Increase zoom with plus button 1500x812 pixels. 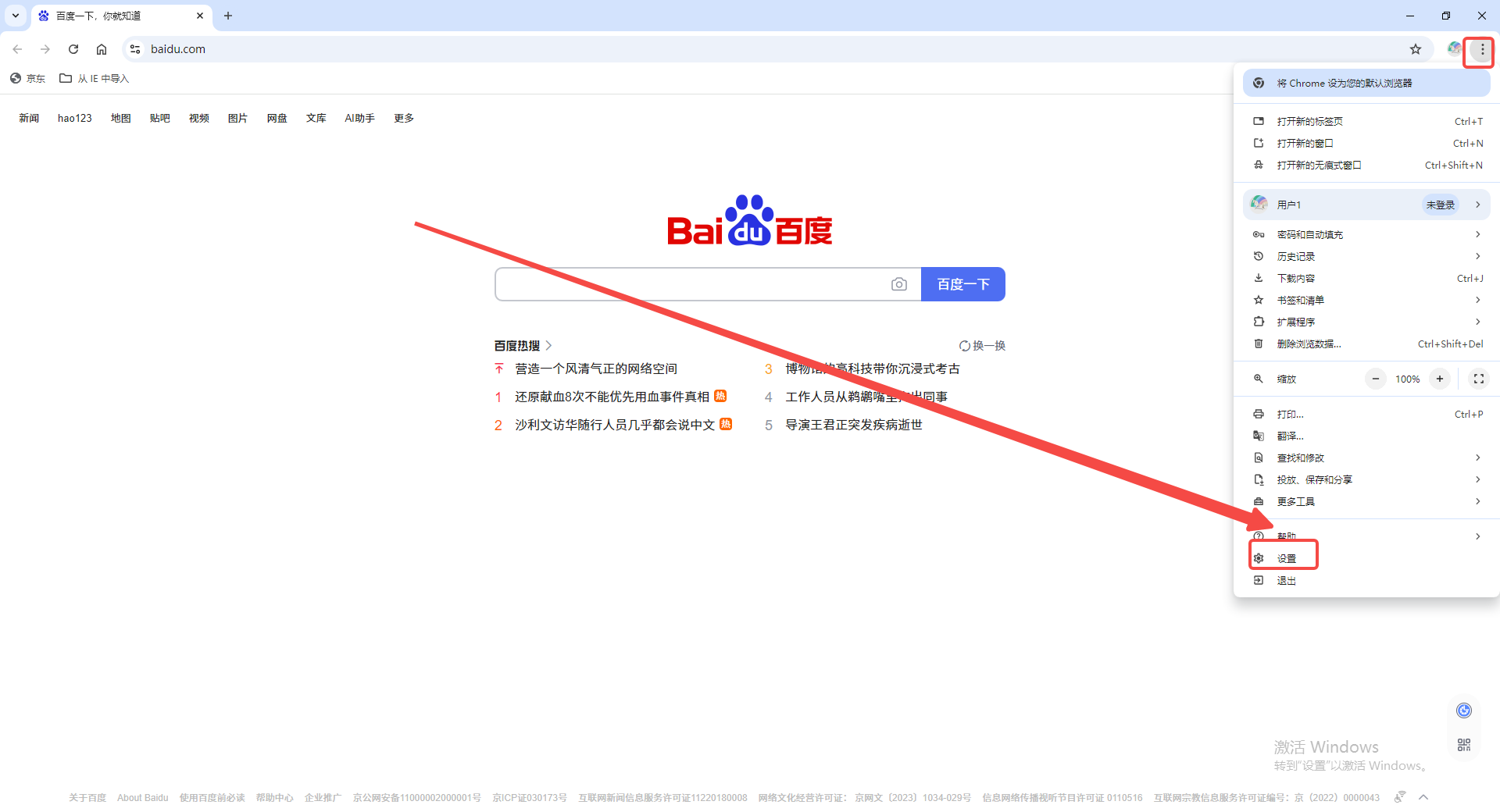[1440, 379]
